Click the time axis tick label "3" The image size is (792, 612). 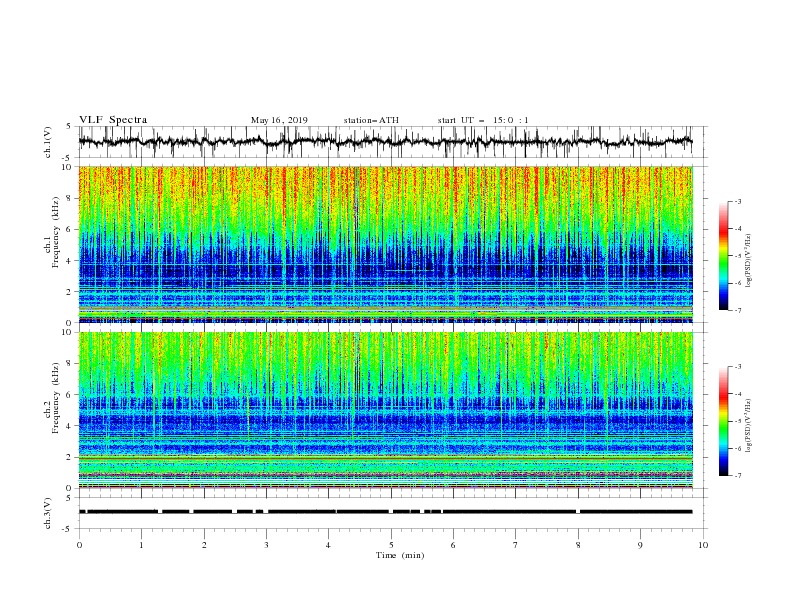click(266, 545)
